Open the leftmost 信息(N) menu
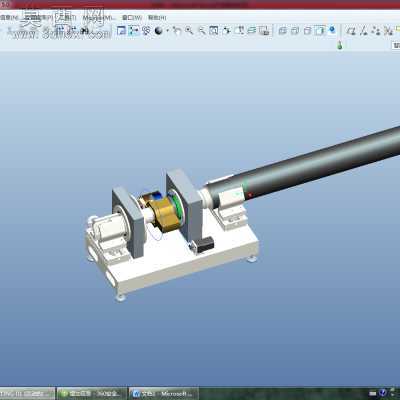 point(9,18)
